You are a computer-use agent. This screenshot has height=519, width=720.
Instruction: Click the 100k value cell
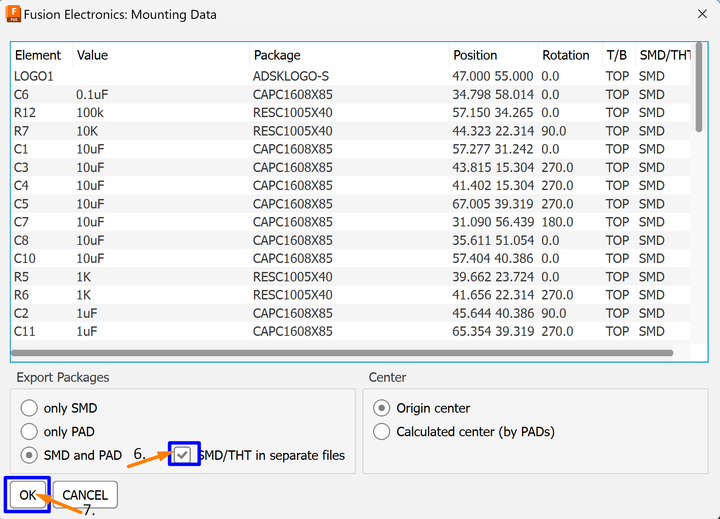point(90,113)
